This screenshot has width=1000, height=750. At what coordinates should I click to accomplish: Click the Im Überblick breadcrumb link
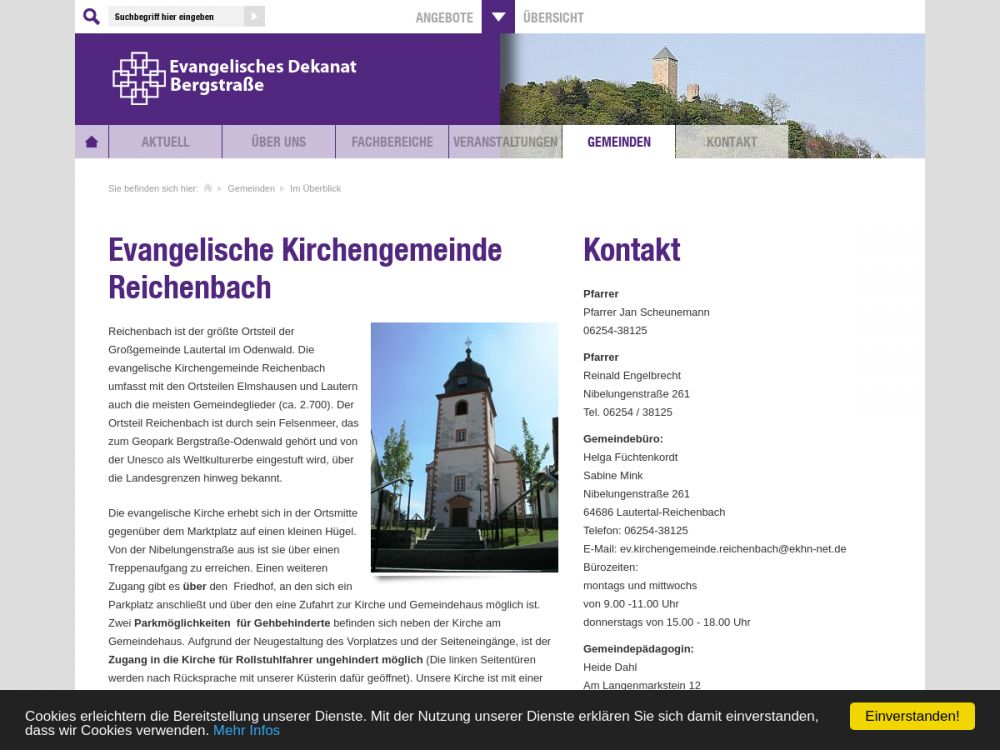315,188
